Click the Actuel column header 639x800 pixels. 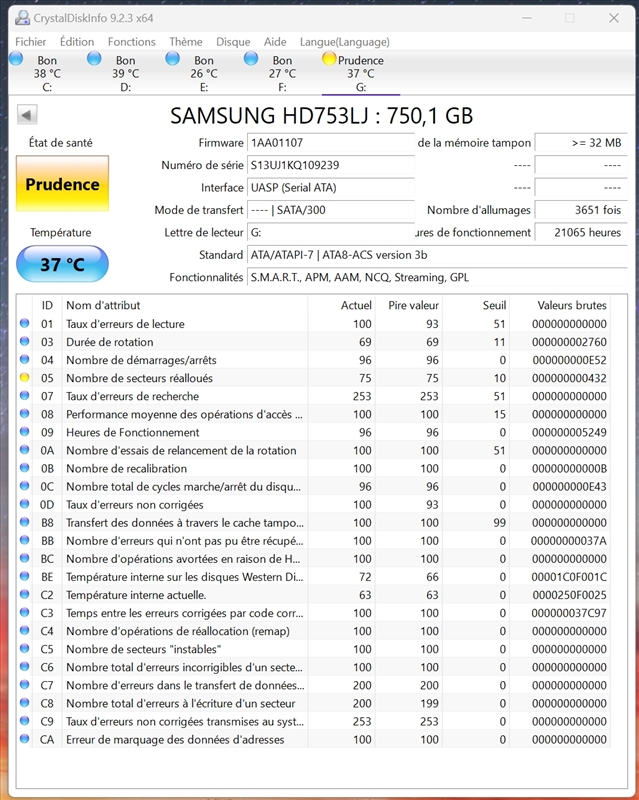pyautogui.click(x=341, y=305)
